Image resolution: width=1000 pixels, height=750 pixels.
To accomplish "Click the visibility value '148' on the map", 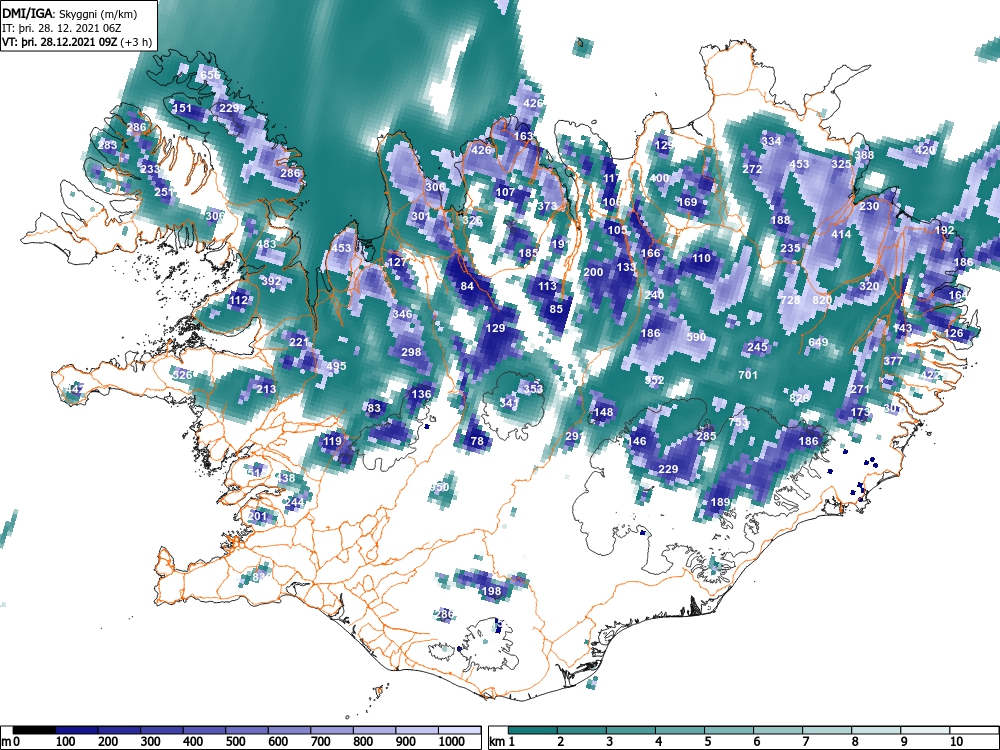I will click(603, 412).
